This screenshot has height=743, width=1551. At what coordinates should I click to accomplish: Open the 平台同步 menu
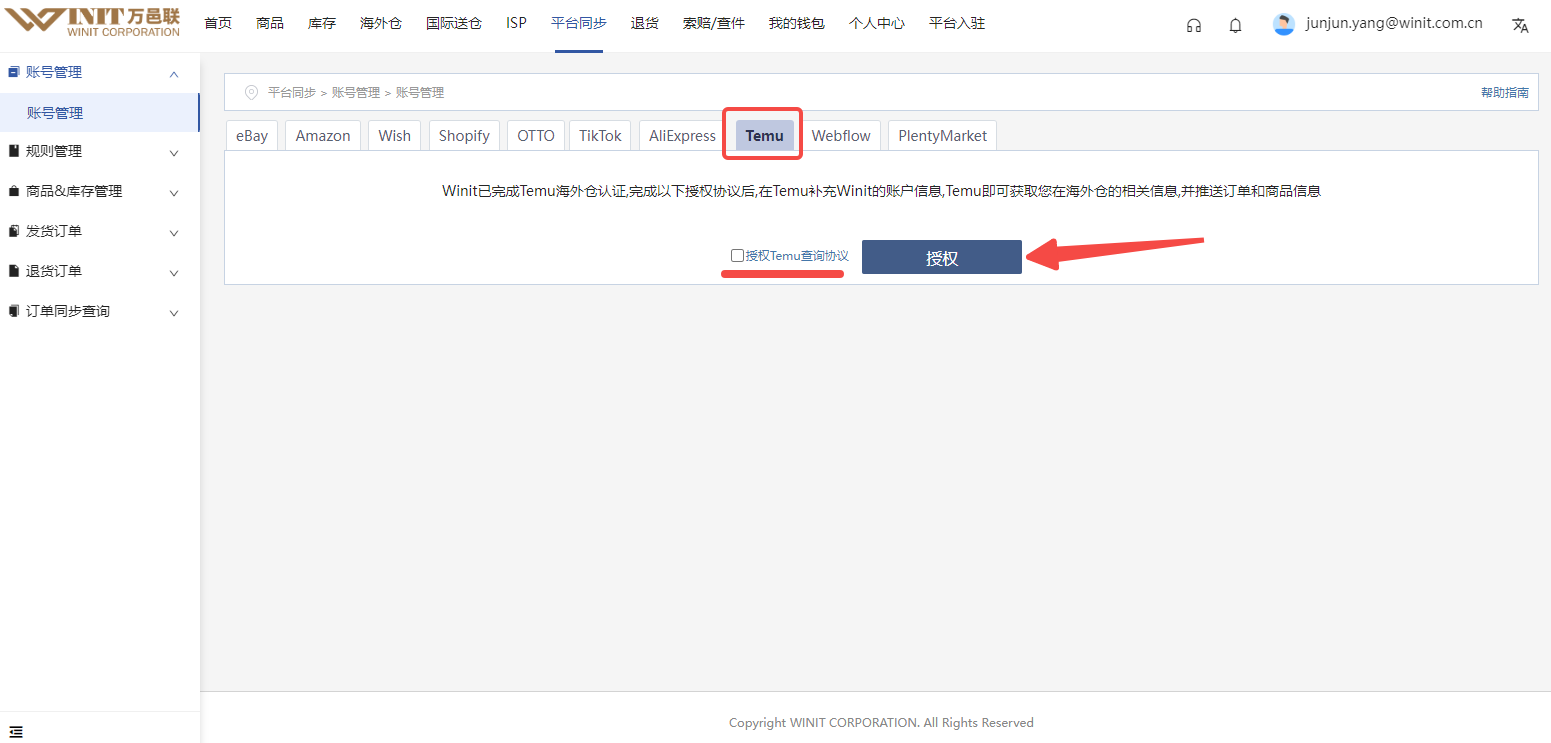click(x=579, y=23)
